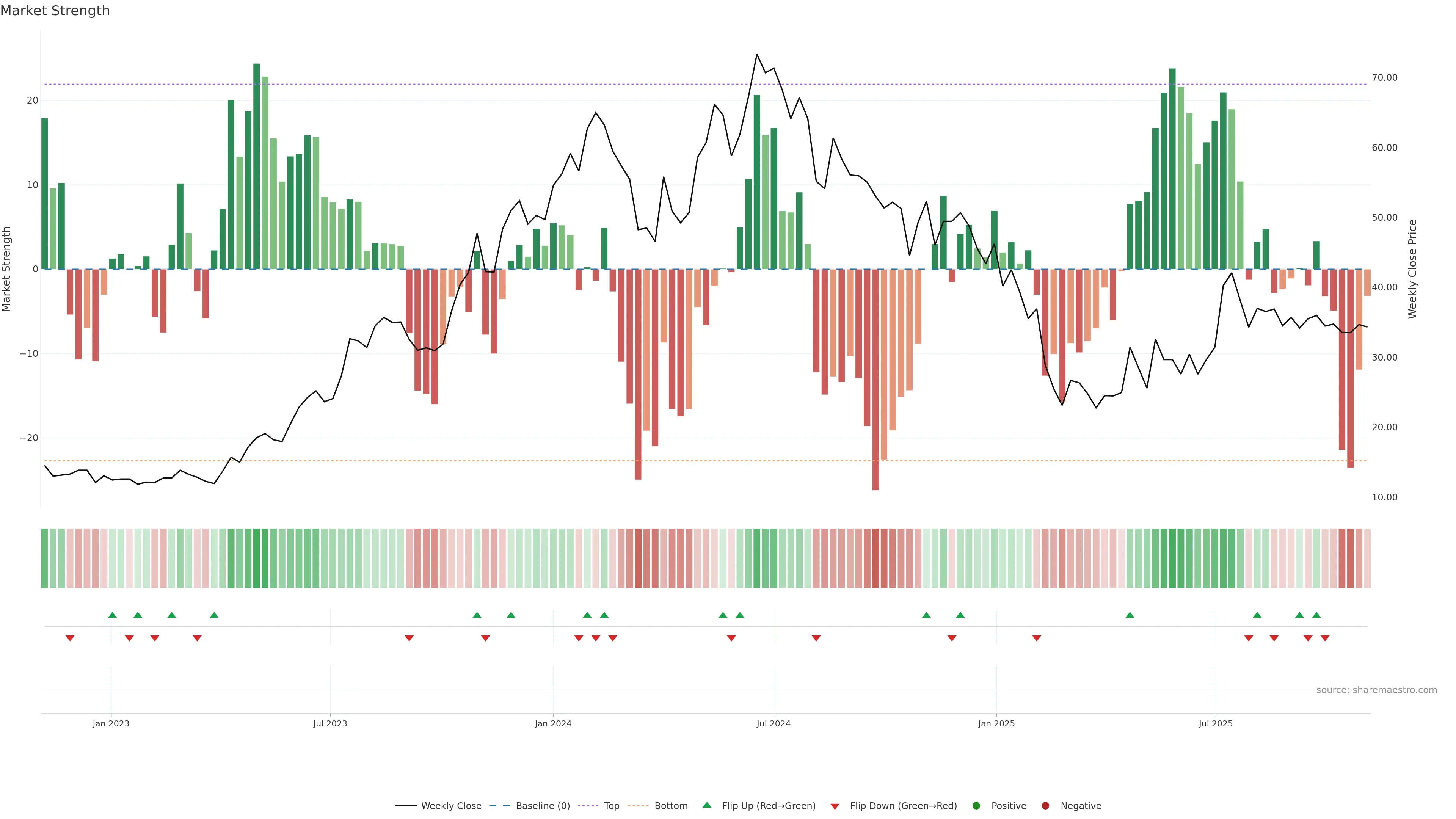1456x819 pixels.
Task: Click the leftmost red flip-down triangle marker
Action: click(x=70, y=638)
